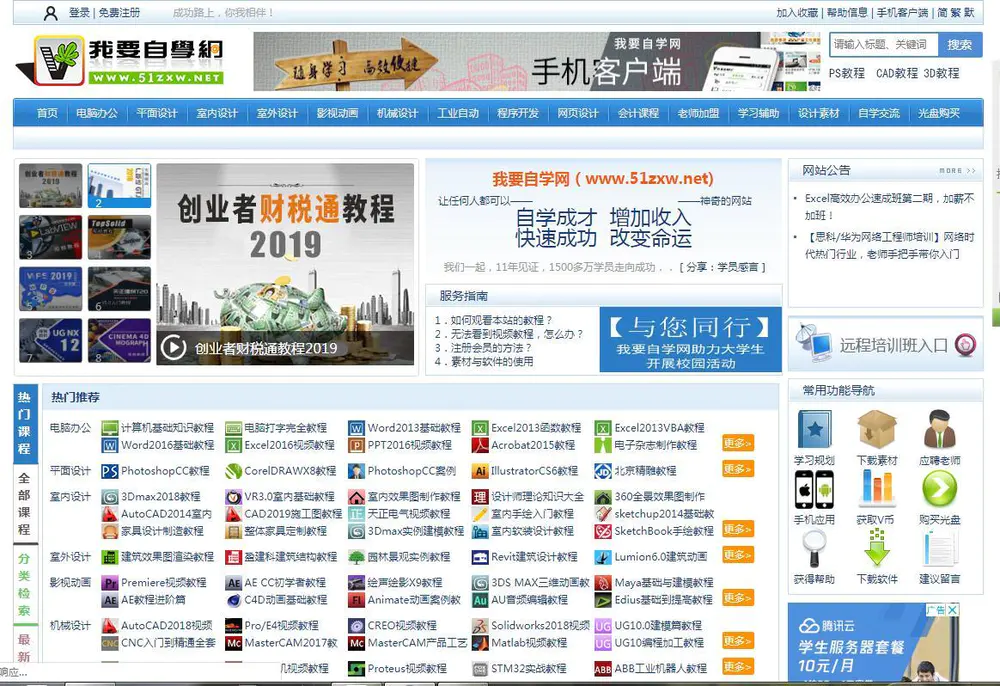Open the 程序开发 navigation menu
The height and width of the screenshot is (686, 1000).
(x=518, y=113)
